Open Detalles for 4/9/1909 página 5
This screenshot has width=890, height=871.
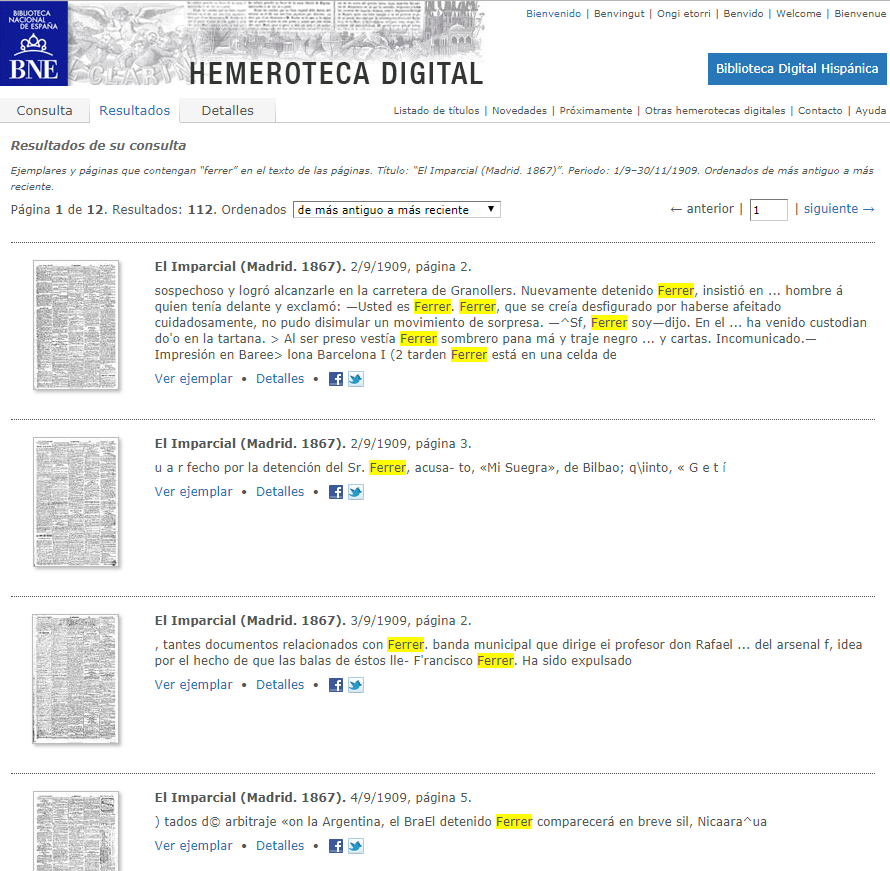tap(280, 846)
